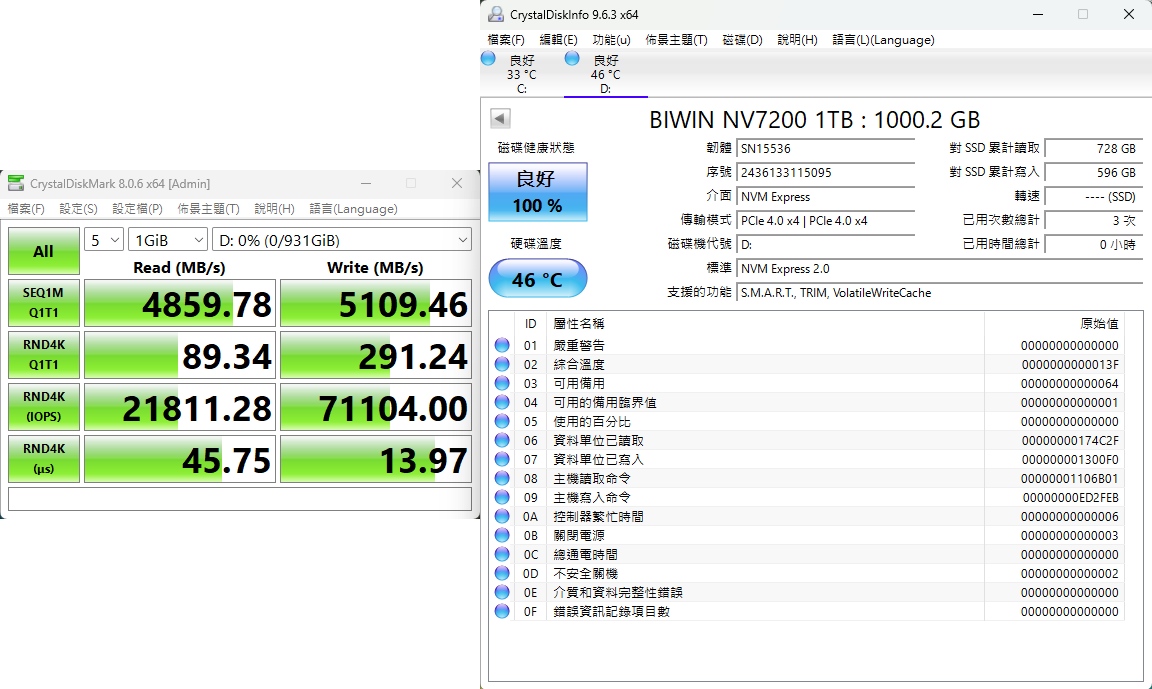The image size is (1152, 689).
Task: Open 說明(H) menu in CrystalDiskMark
Action: point(275,209)
